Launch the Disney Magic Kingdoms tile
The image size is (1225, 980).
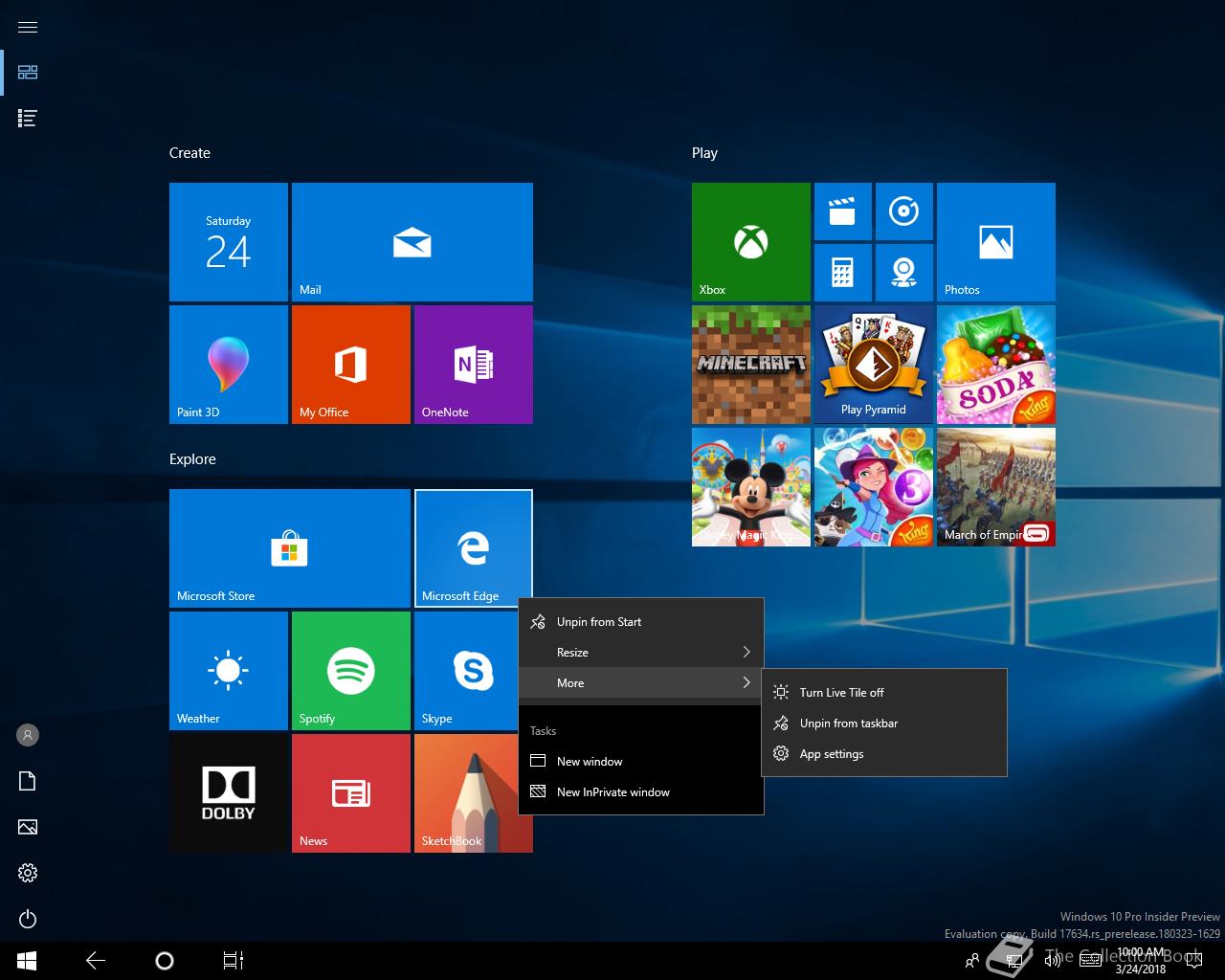tap(751, 487)
